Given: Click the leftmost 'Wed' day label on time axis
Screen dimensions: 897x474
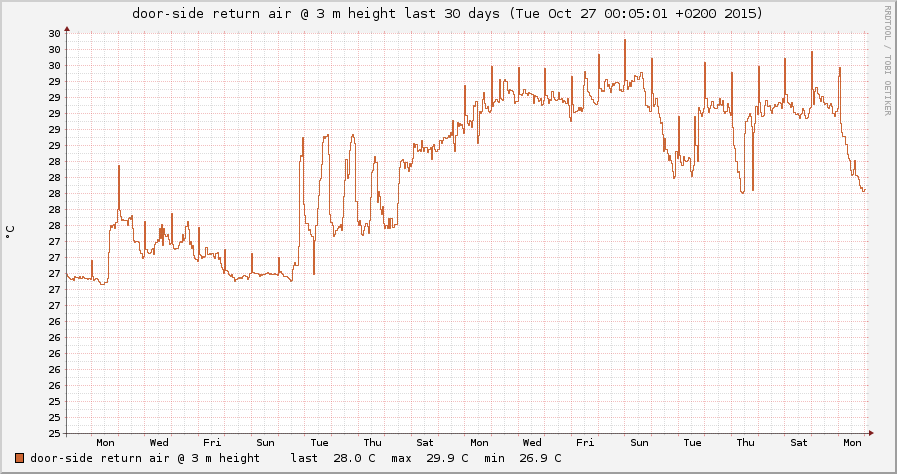Looking at the screenshot, I should pos(159,443).
